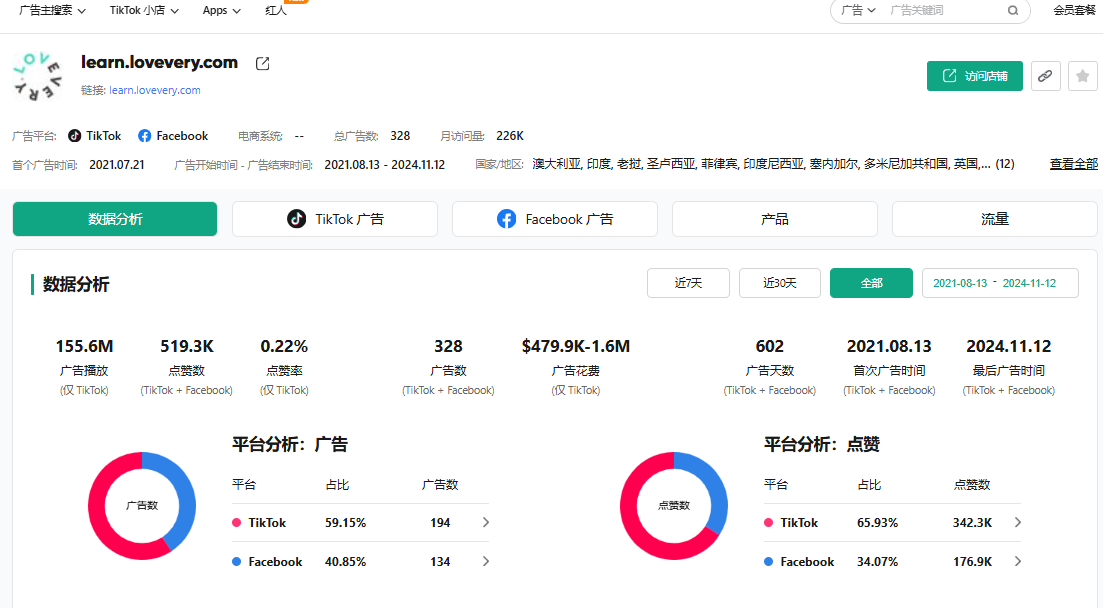
Task: Click TikTok platform icon in ad platforms
Action: [x=75, y=136]
